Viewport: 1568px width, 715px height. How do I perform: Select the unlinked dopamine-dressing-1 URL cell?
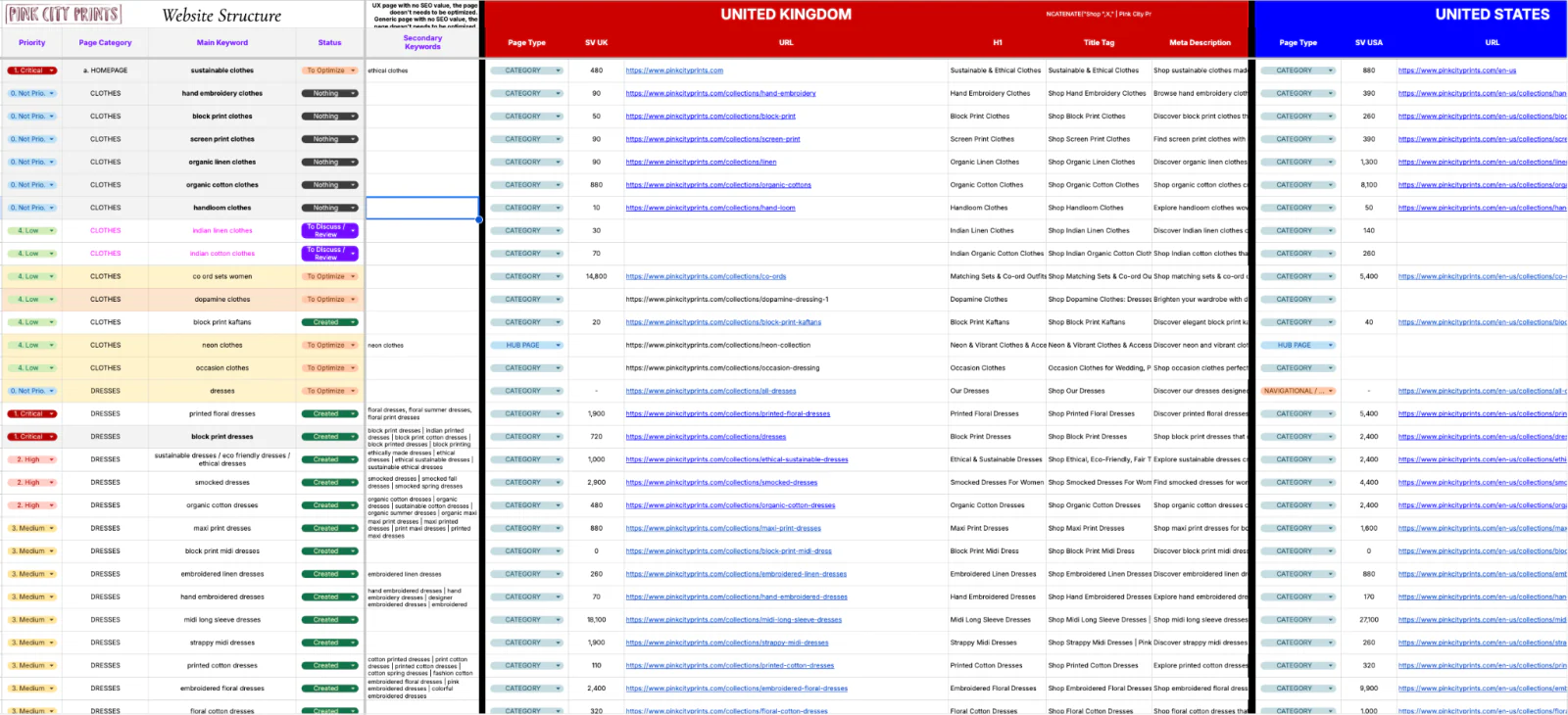[x=785, y=300]
